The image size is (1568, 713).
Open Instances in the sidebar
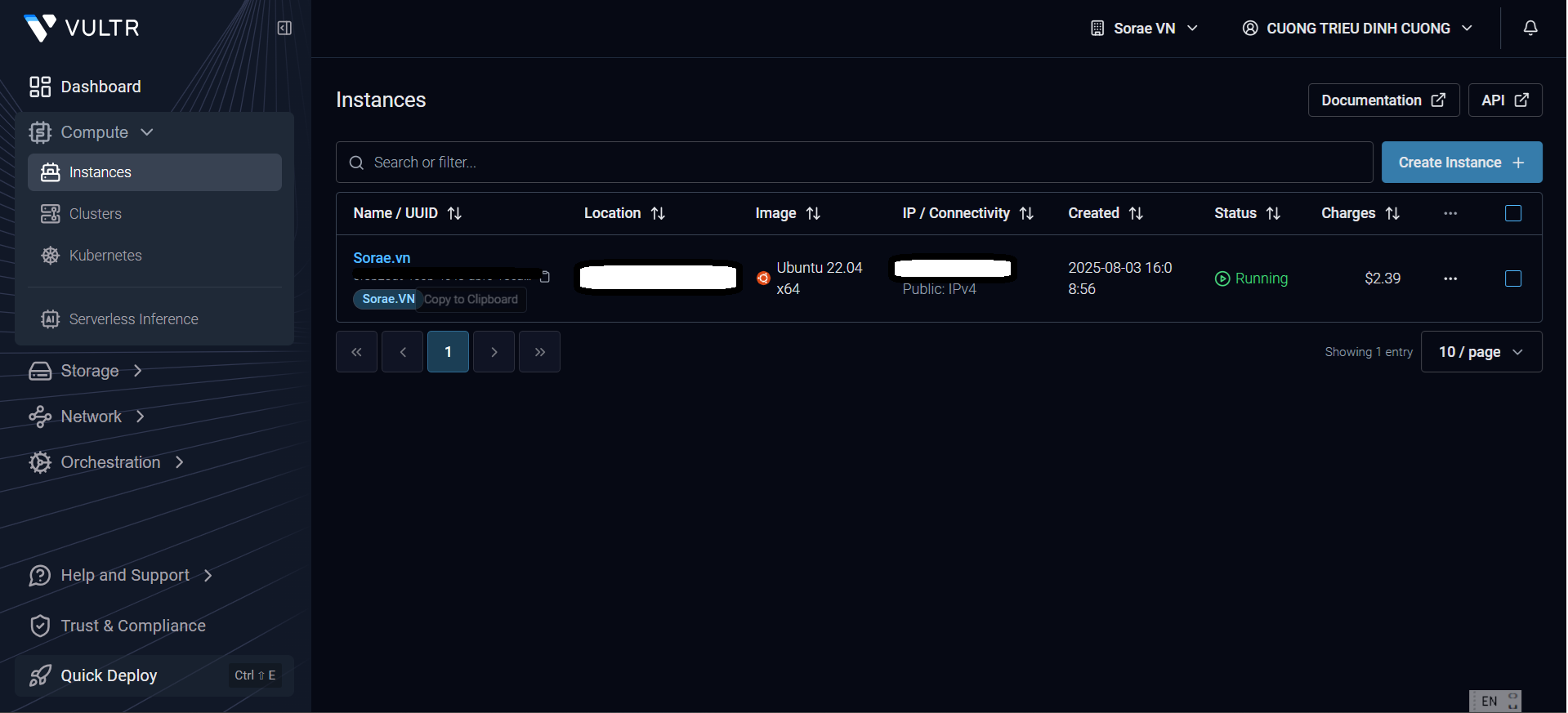coord(154,172)
